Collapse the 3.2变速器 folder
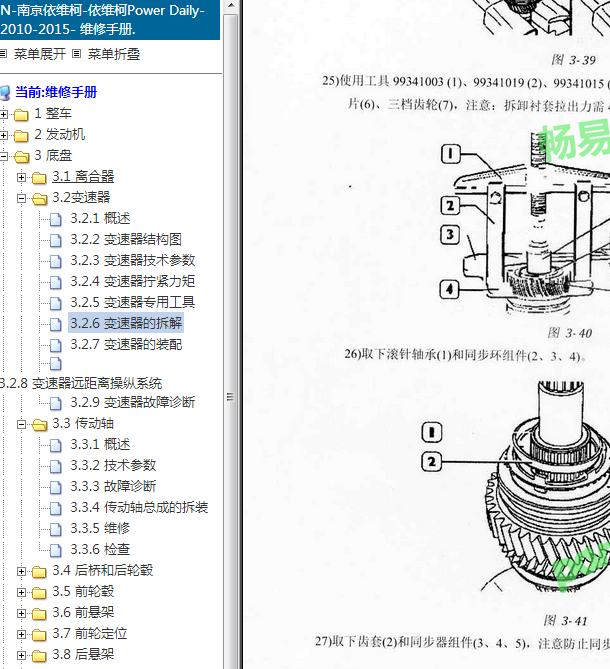The height and width of the screenshot is (669, 610). (21, 198)
